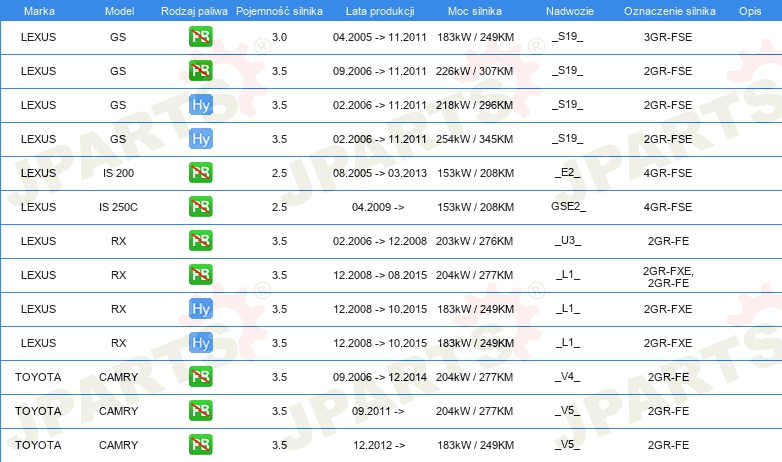Viewport: 782px width, 462px height.
Task: Select the 3GR-FSE engine code cell
Action: tap(668, 37)
